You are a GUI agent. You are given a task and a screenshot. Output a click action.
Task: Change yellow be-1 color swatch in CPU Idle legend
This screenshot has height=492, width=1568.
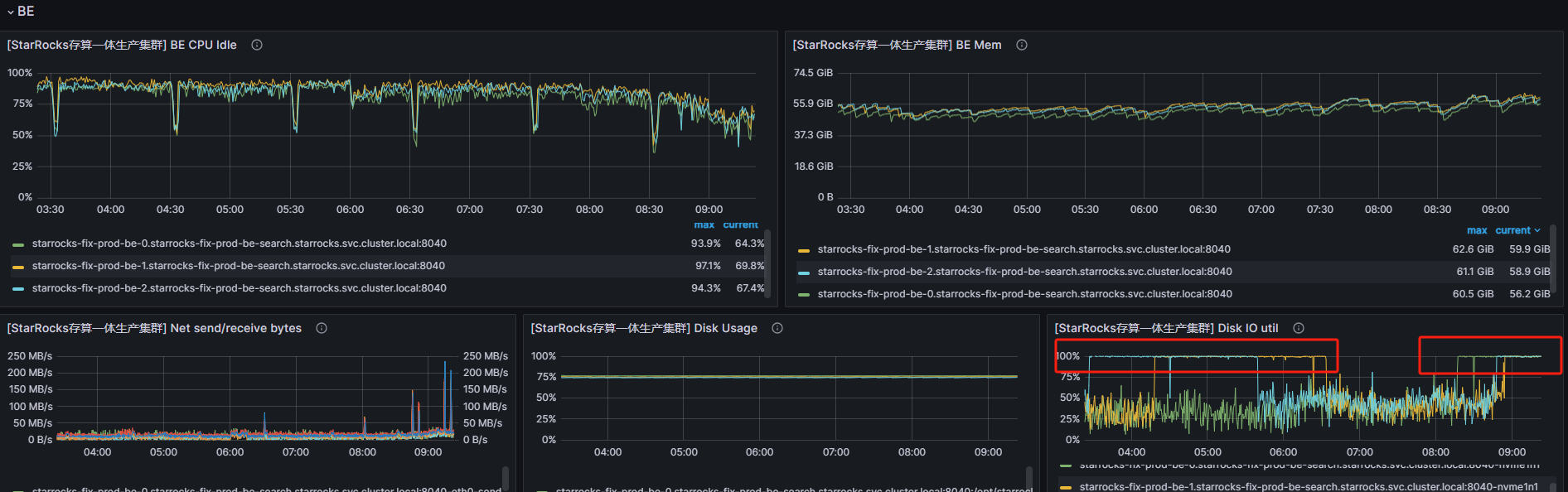(x=18, y=267)
